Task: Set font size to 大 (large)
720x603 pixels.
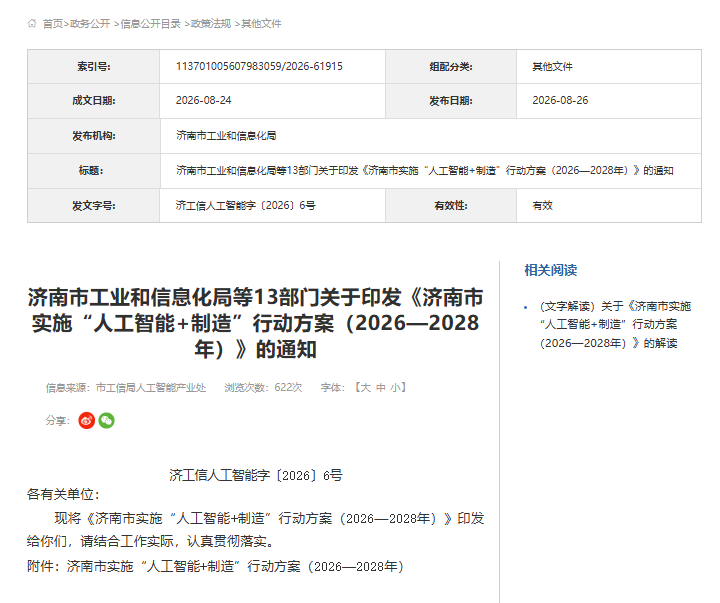Action: [x=366, y=388]
